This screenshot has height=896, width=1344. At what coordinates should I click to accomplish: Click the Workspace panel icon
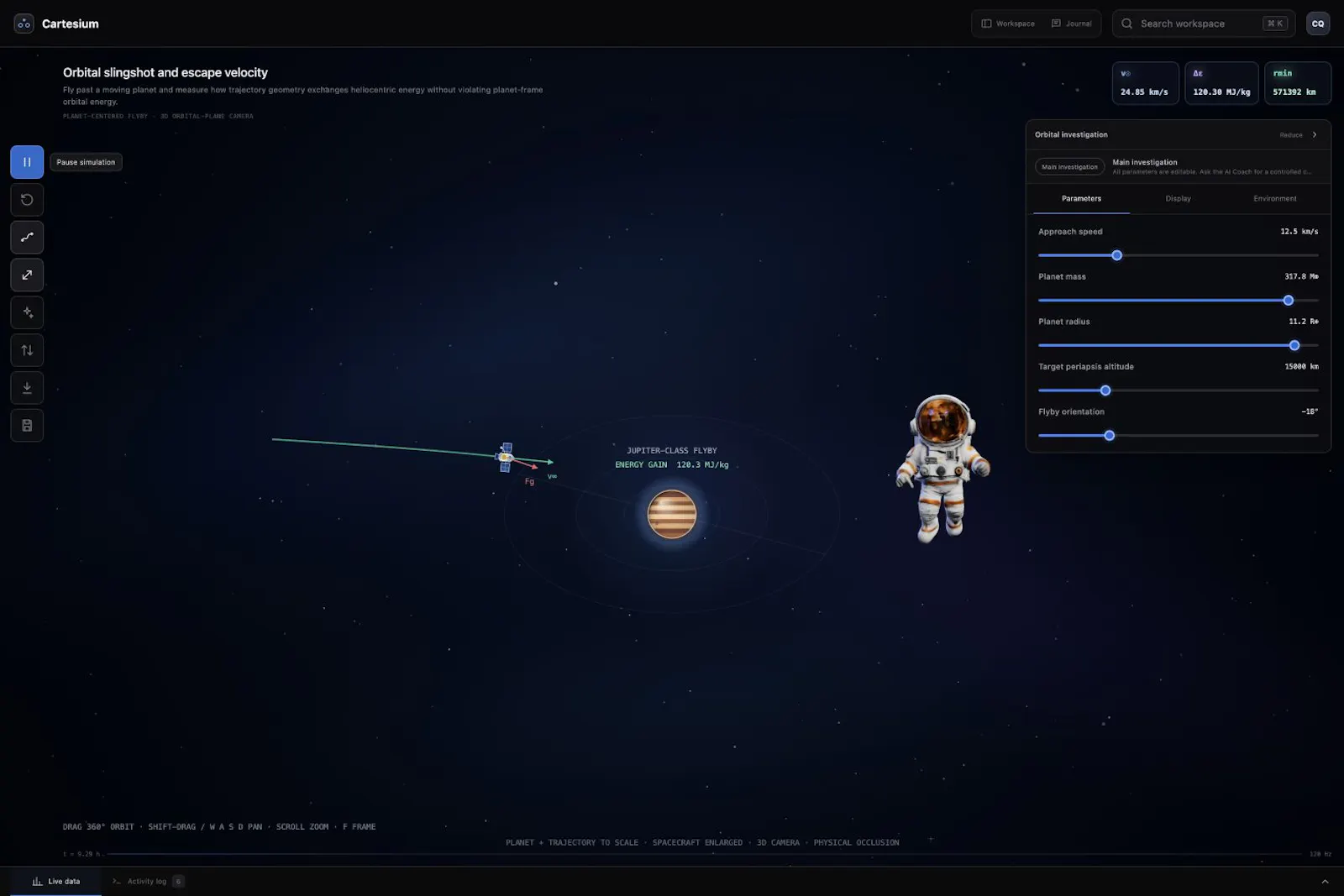(986, 24)
